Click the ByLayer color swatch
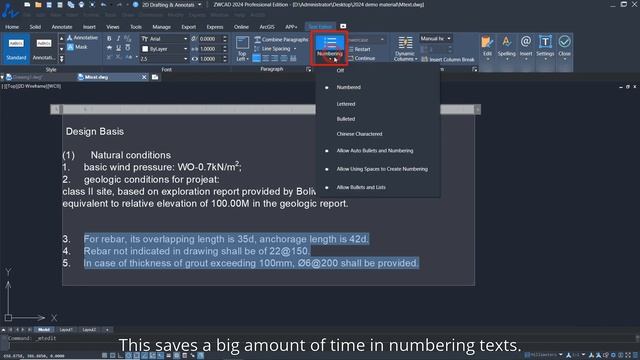This screenshot has width=640, height=360. pos(145,49)
